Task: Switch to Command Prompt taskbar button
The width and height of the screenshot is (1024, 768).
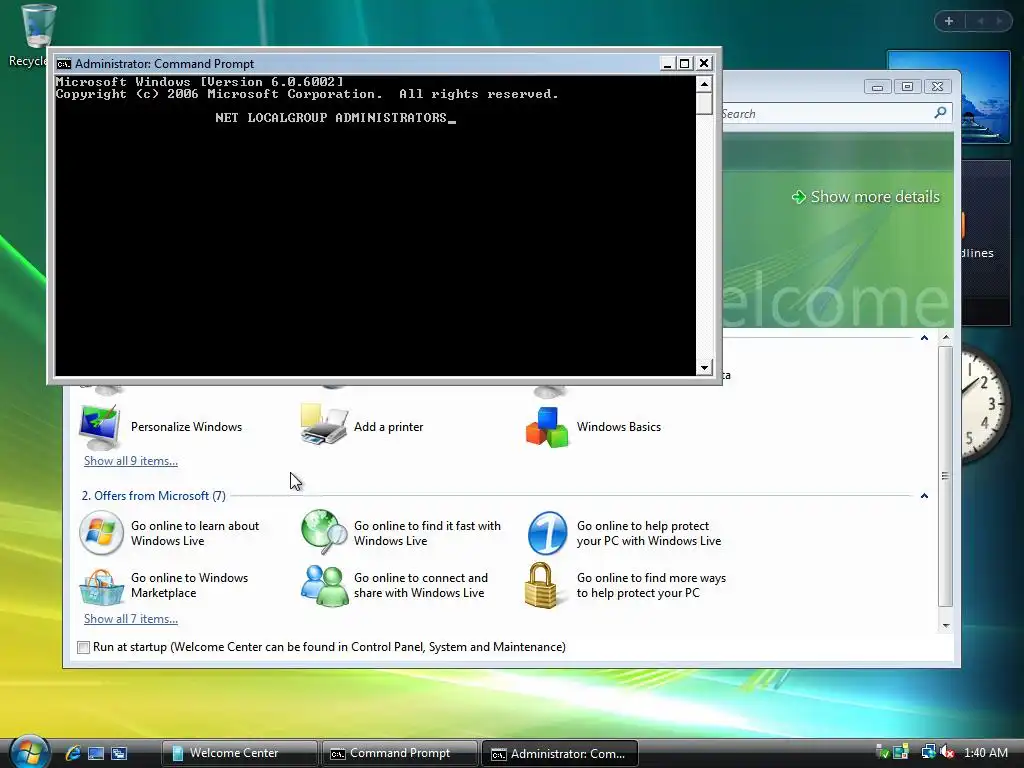Action: (399, 753)
